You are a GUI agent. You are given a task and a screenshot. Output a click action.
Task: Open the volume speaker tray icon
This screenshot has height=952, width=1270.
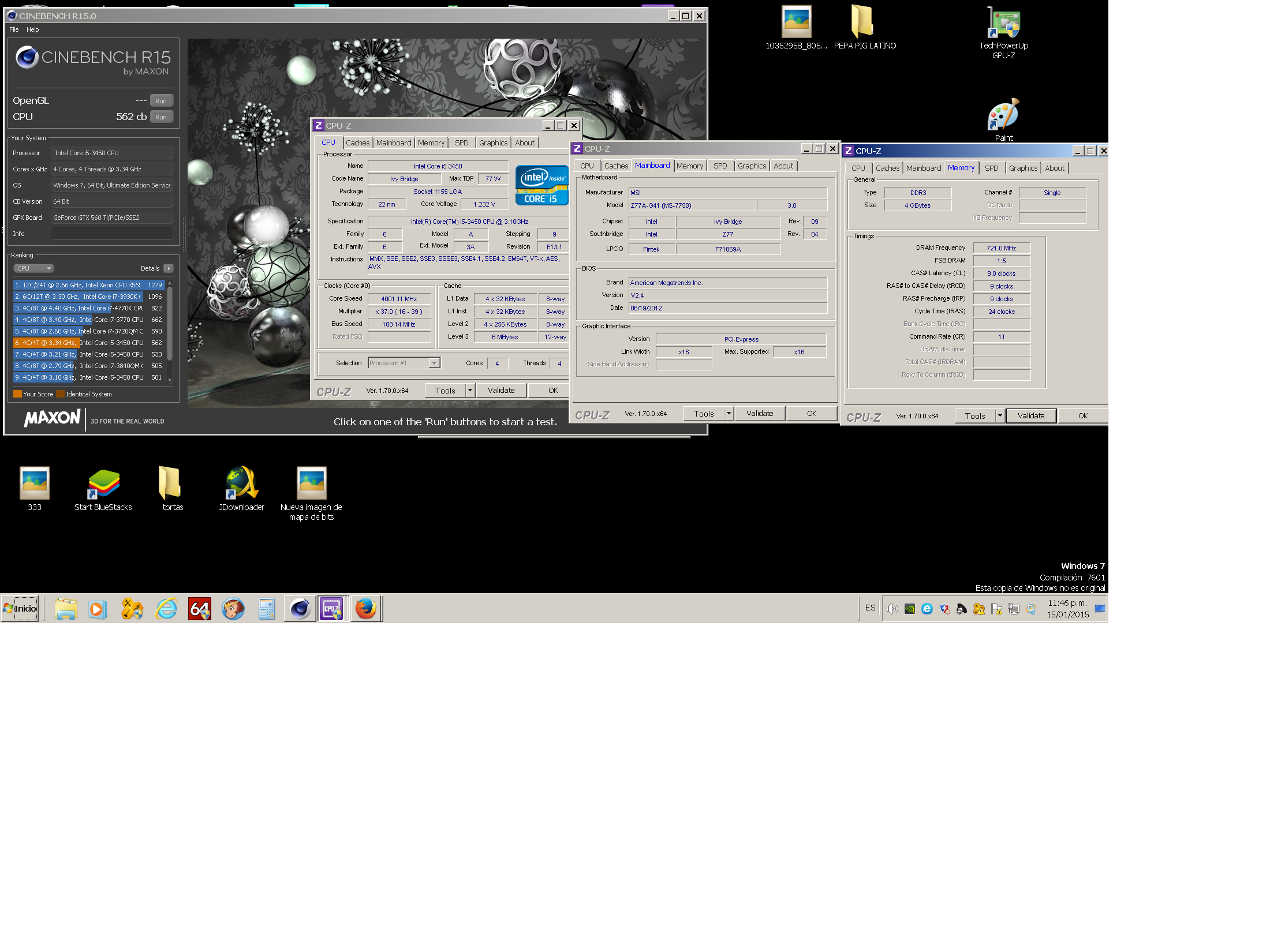pyautogui.click(x=892, y=609)
